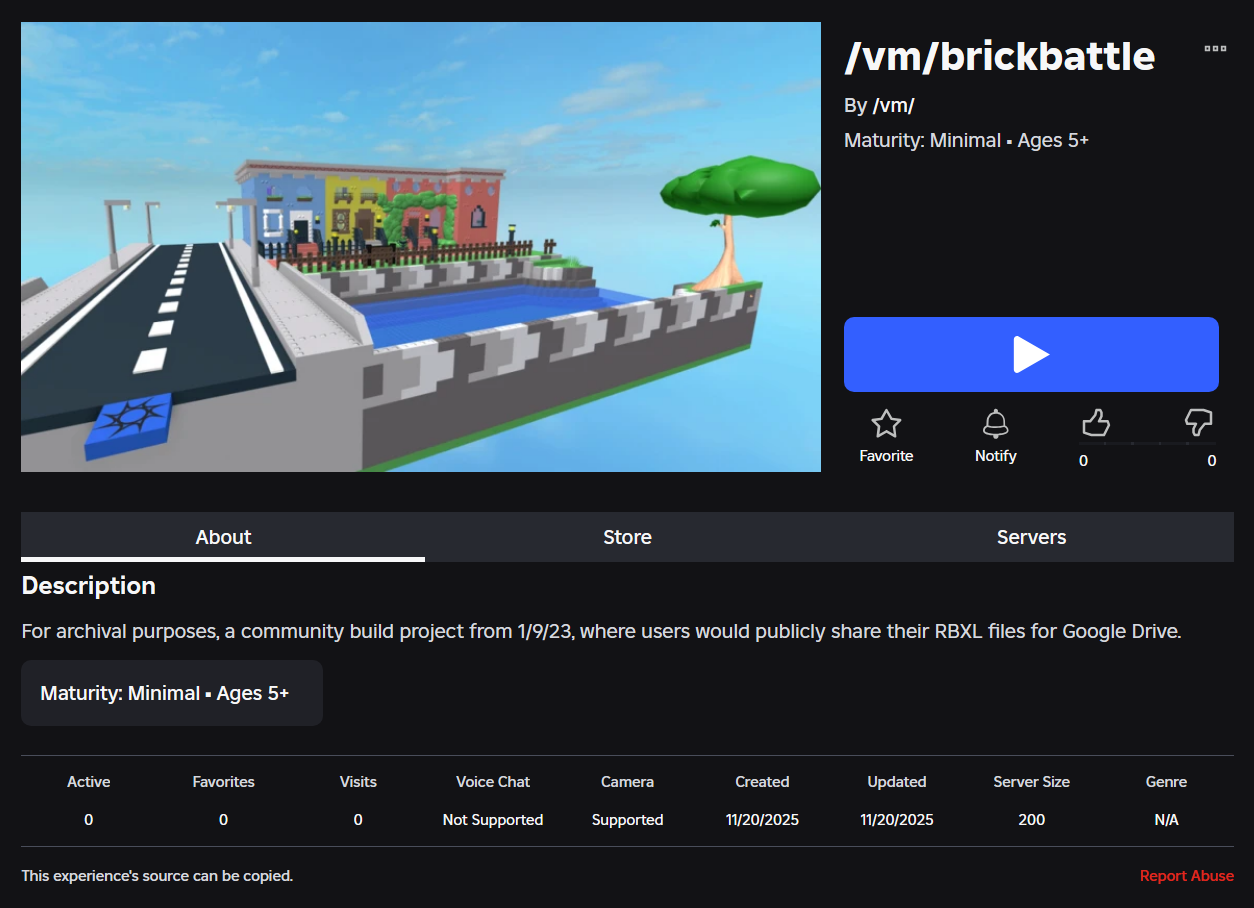Click the Notify label text
The height and width of the screenshot is (908, 1254).
coord(995,456)
